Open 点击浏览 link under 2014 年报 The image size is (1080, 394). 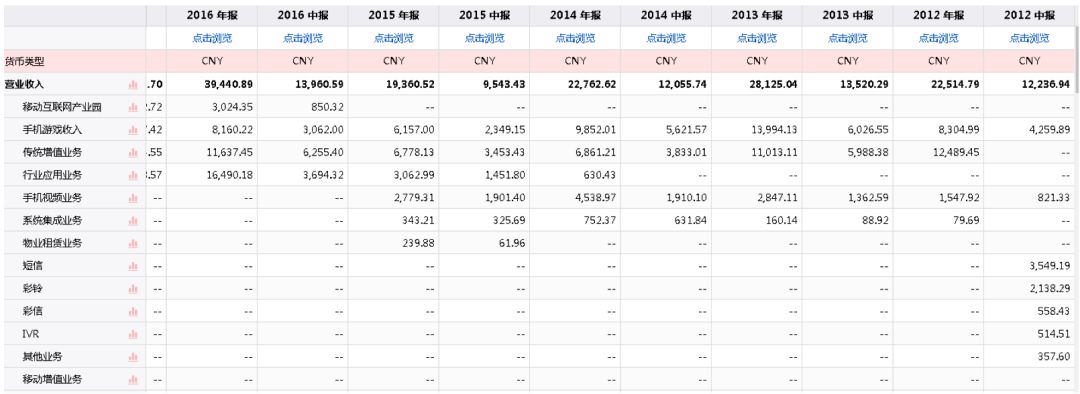click(x=575, y=39)
